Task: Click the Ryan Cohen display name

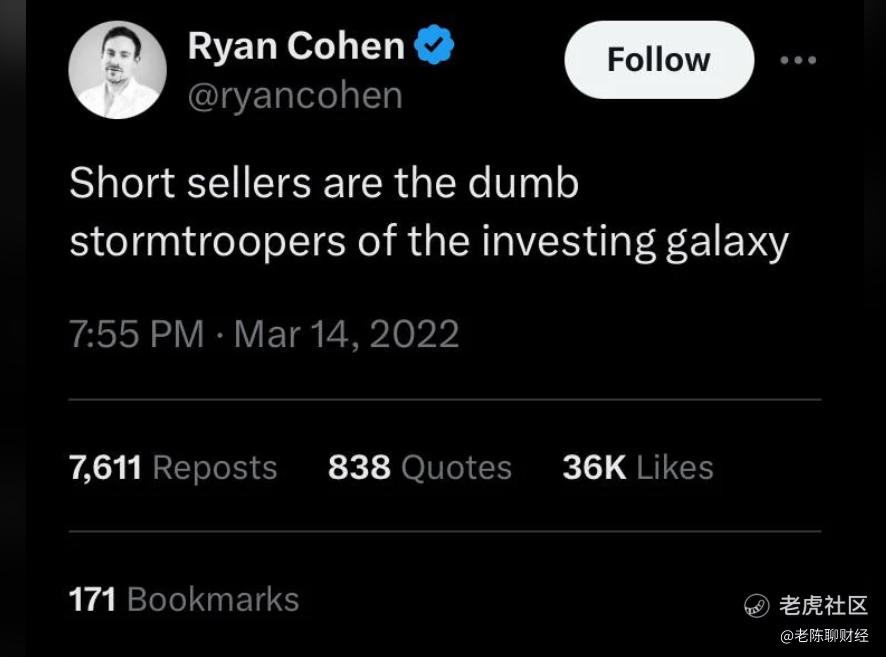Action: (296, 45)
